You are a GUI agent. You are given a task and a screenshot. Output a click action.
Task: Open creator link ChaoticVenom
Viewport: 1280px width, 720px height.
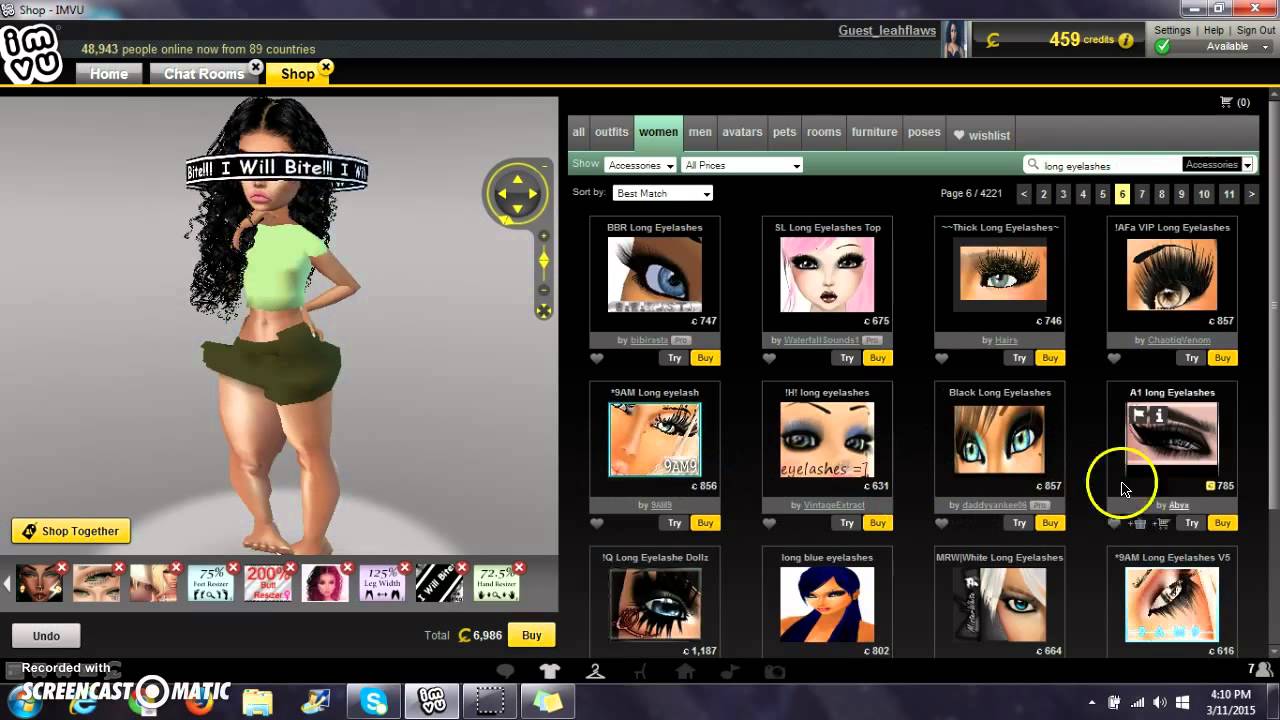click(1179, 341)
